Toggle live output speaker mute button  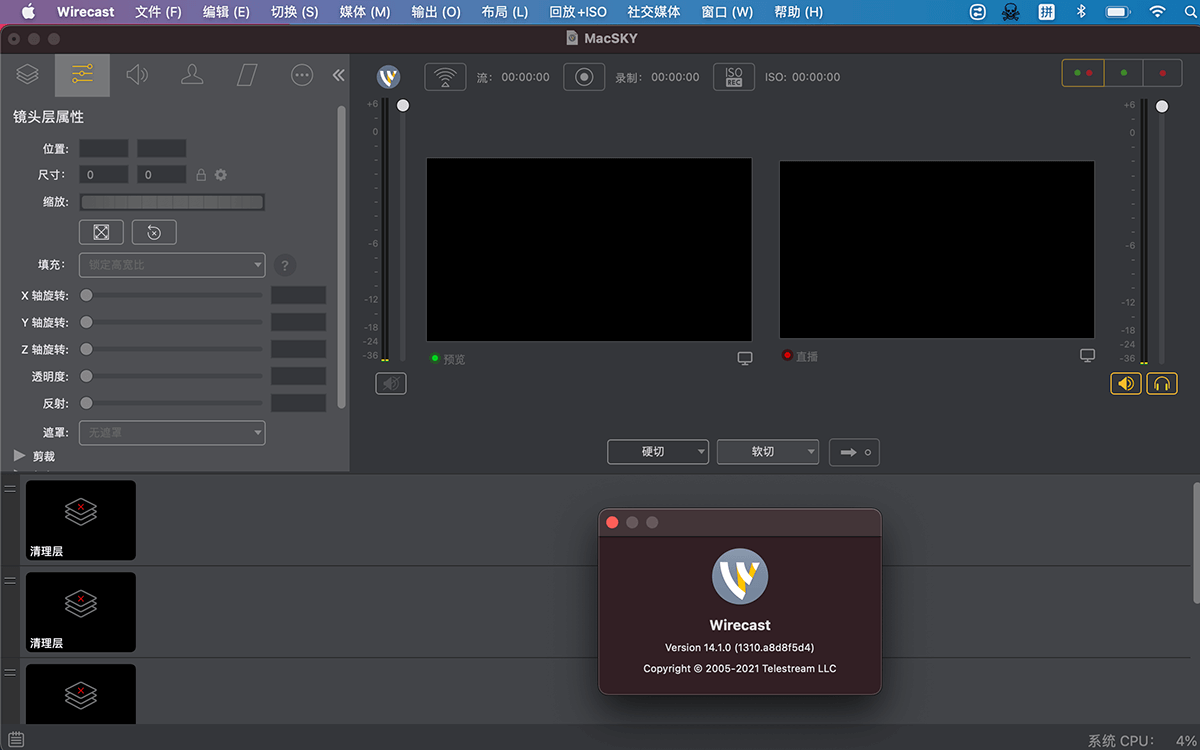pos(1126,383)
